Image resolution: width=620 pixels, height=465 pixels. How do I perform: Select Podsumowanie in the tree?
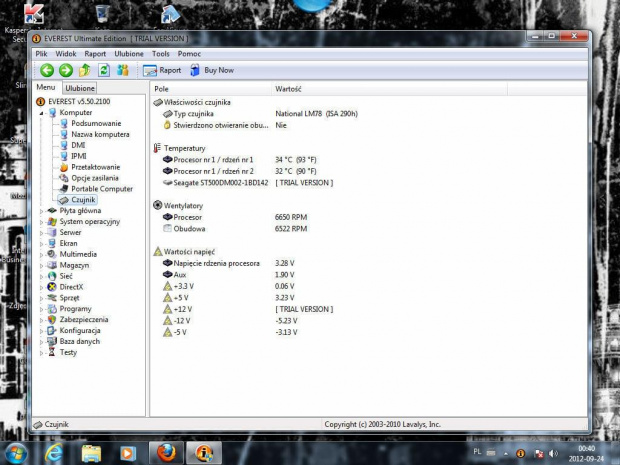tap(96, 123)
